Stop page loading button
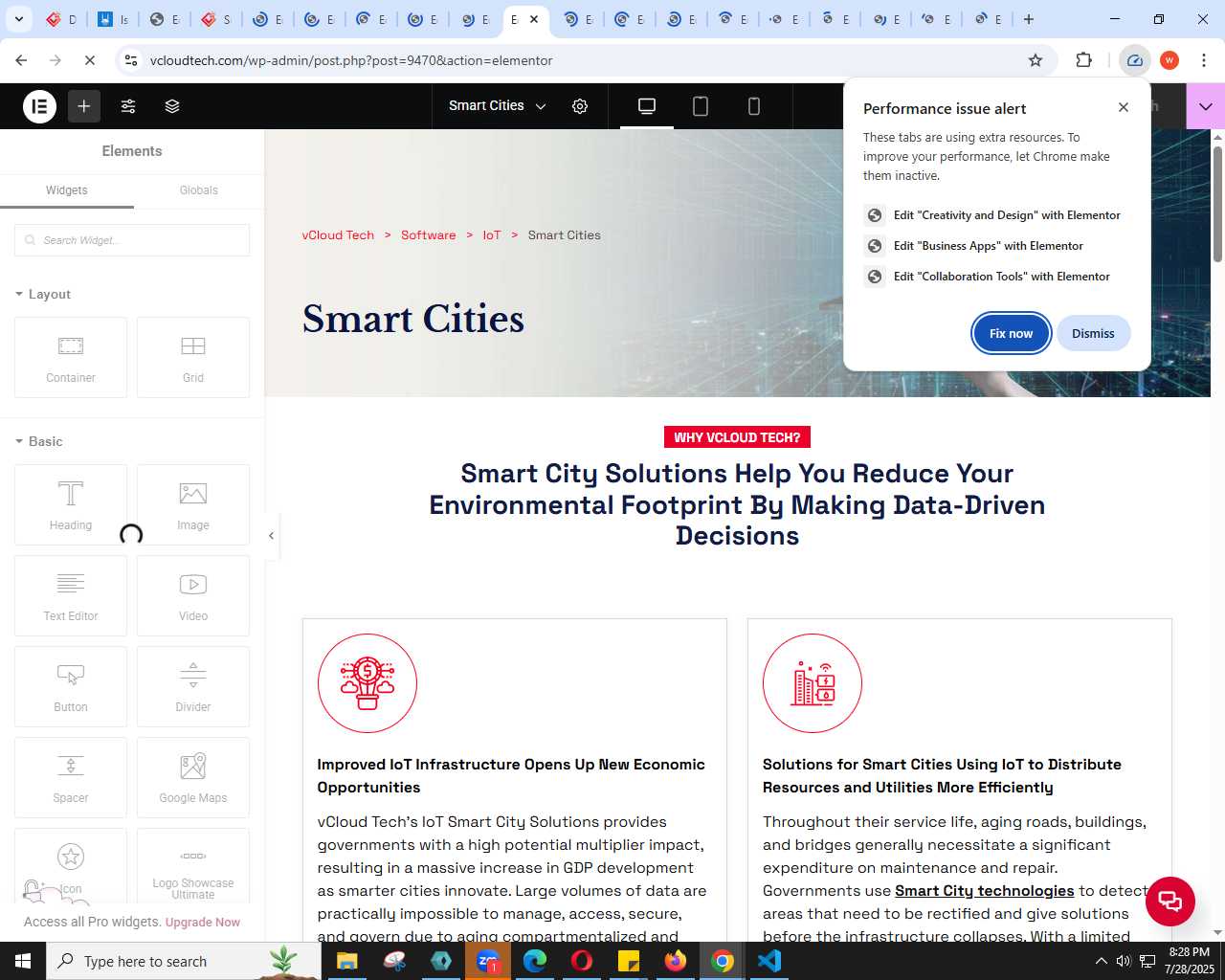This screenshot has width=1225, height=980. [x=90, y=60]
